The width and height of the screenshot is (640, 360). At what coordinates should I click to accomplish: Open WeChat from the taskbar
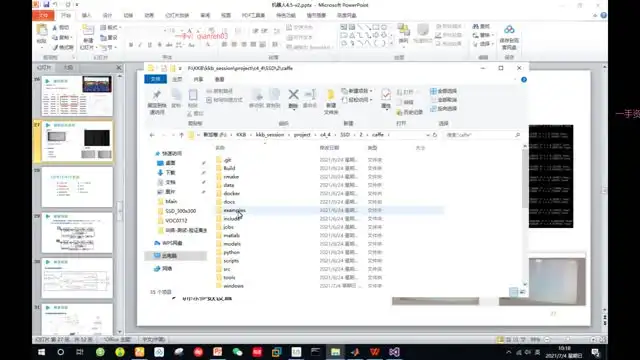click(237, 352)
